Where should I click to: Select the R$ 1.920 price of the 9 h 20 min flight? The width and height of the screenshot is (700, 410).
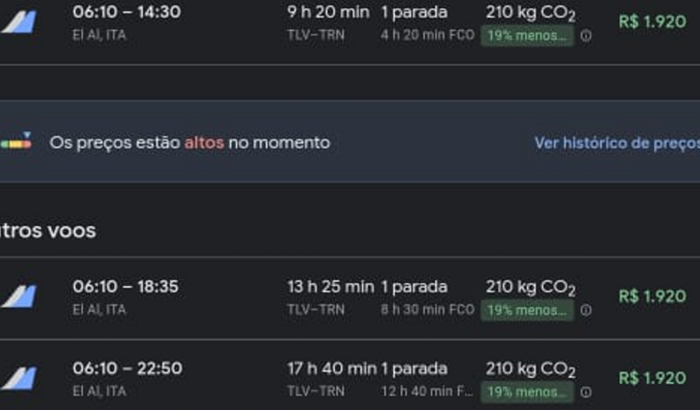click(x=652, y=22)
